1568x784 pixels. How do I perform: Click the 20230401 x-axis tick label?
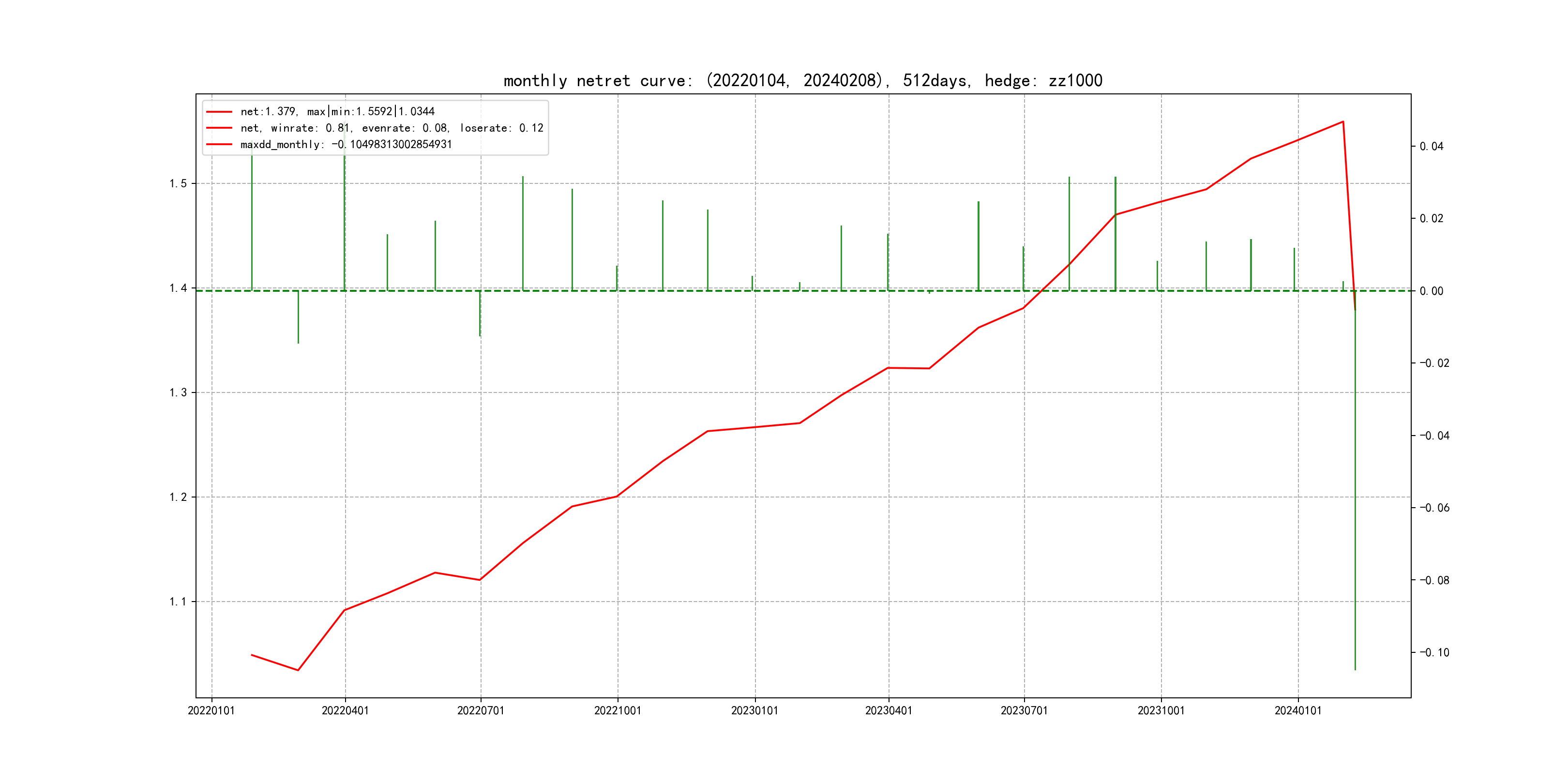pyautogui.click(x=889, y=710)
